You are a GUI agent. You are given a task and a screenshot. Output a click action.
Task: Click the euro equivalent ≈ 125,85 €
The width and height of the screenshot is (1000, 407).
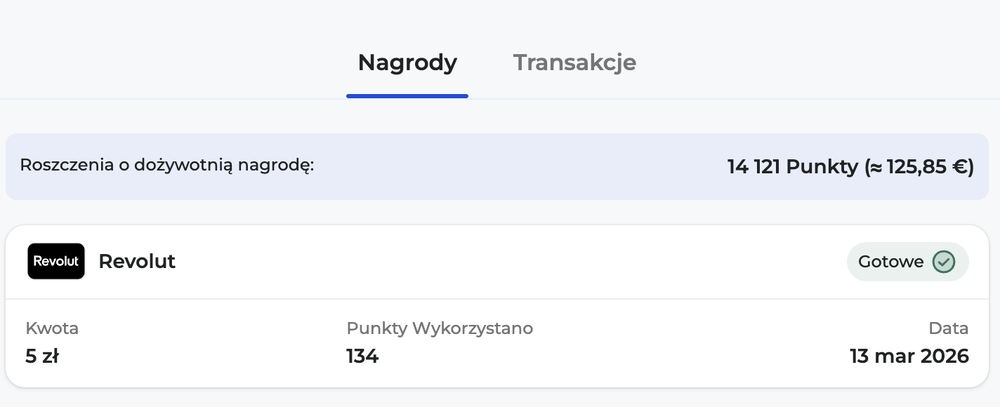tap(920, 166)
